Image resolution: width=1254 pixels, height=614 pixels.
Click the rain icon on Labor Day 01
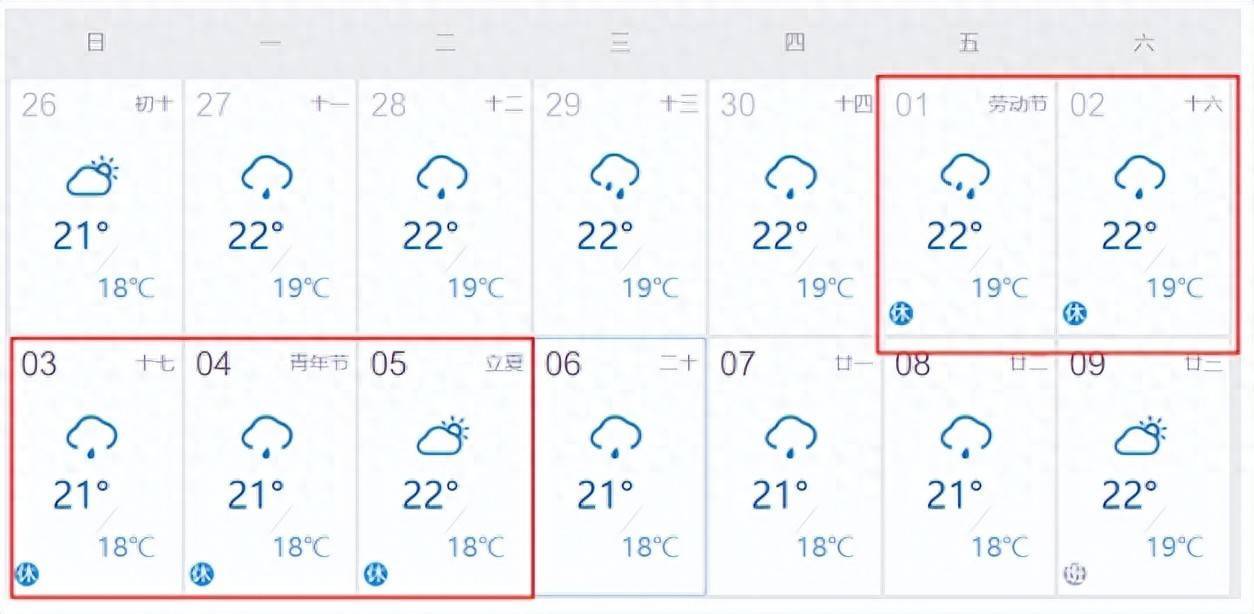coord(965,177)
